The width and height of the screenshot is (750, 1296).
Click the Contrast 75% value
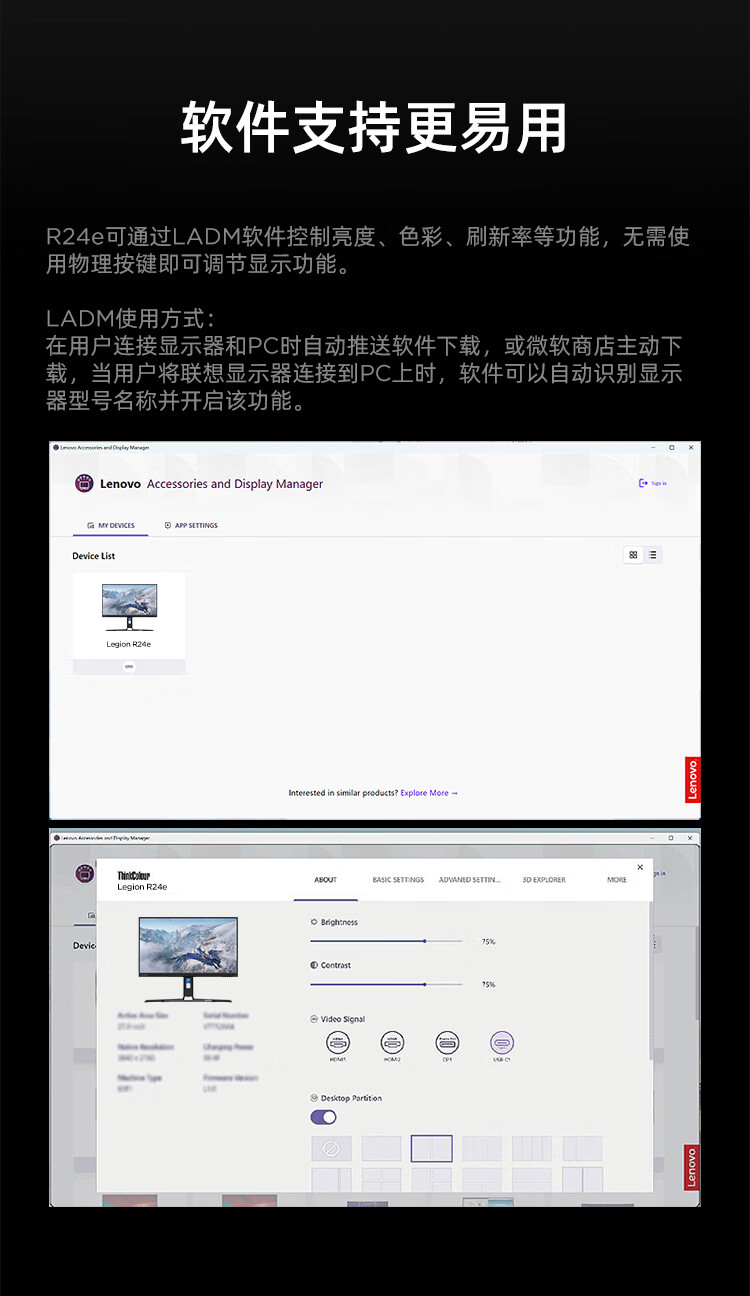(x=488, y=985)
